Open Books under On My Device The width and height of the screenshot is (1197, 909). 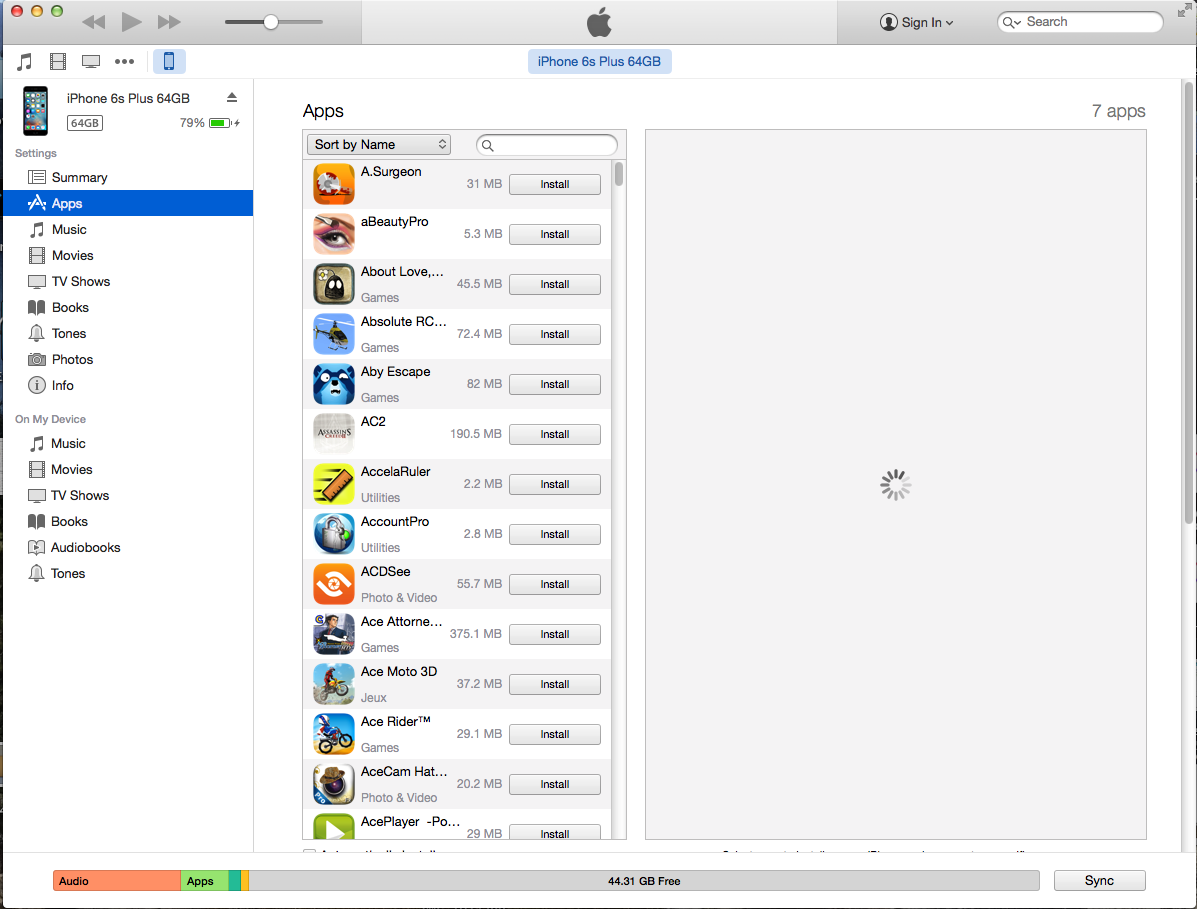point(128,521)
